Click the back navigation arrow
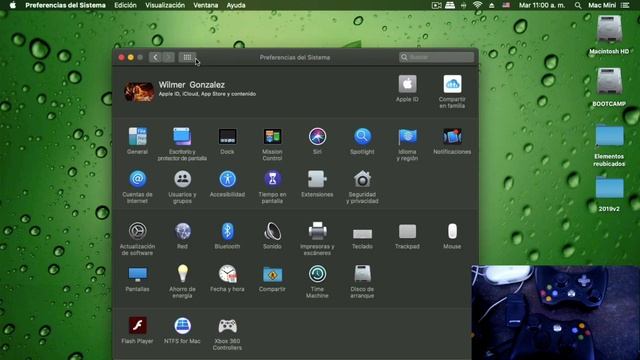640x360 pixels. (156, 58)
